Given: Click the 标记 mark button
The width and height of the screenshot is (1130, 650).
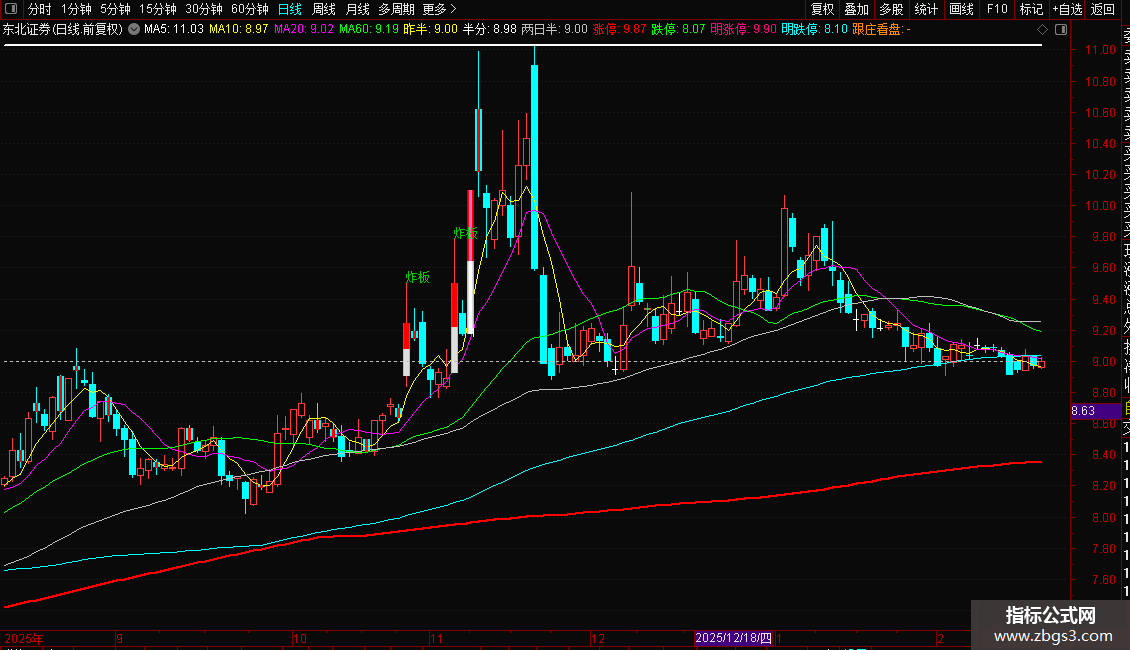Looking at the screenshot, I should (x=1031, y=9).
